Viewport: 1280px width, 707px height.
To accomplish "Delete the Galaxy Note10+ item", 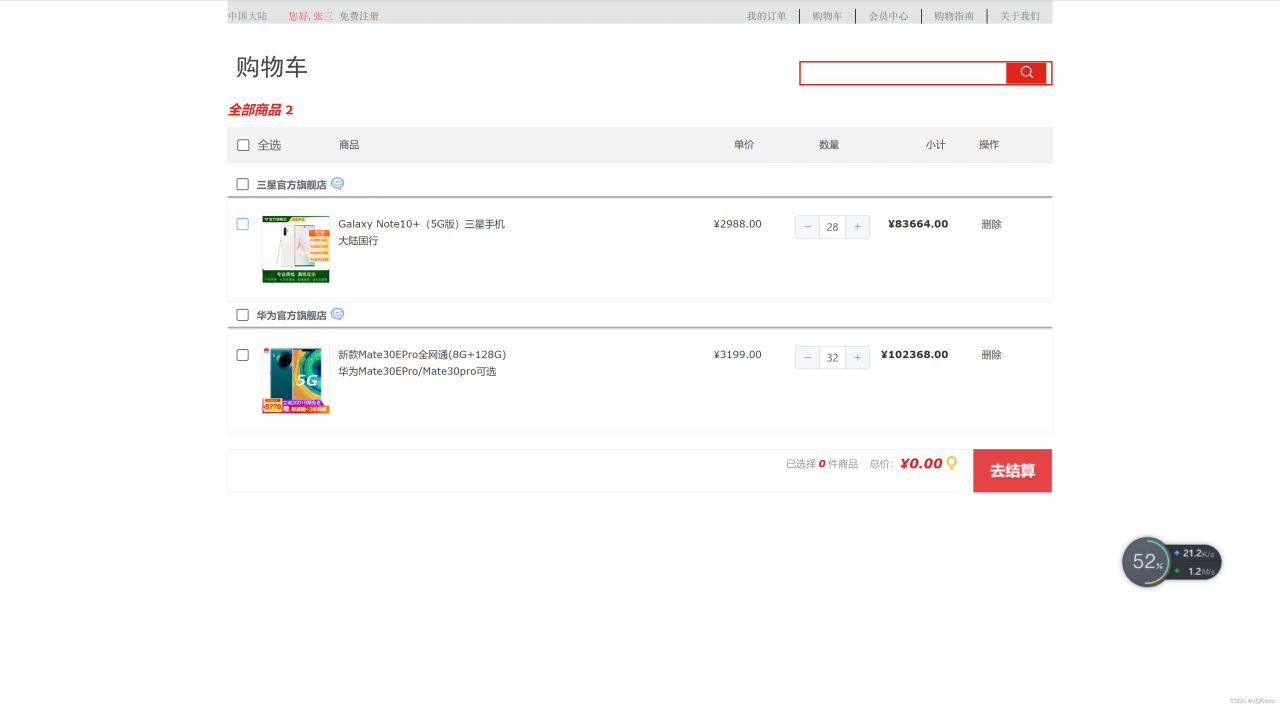I will pyautogui.click(x=991, y=224).
